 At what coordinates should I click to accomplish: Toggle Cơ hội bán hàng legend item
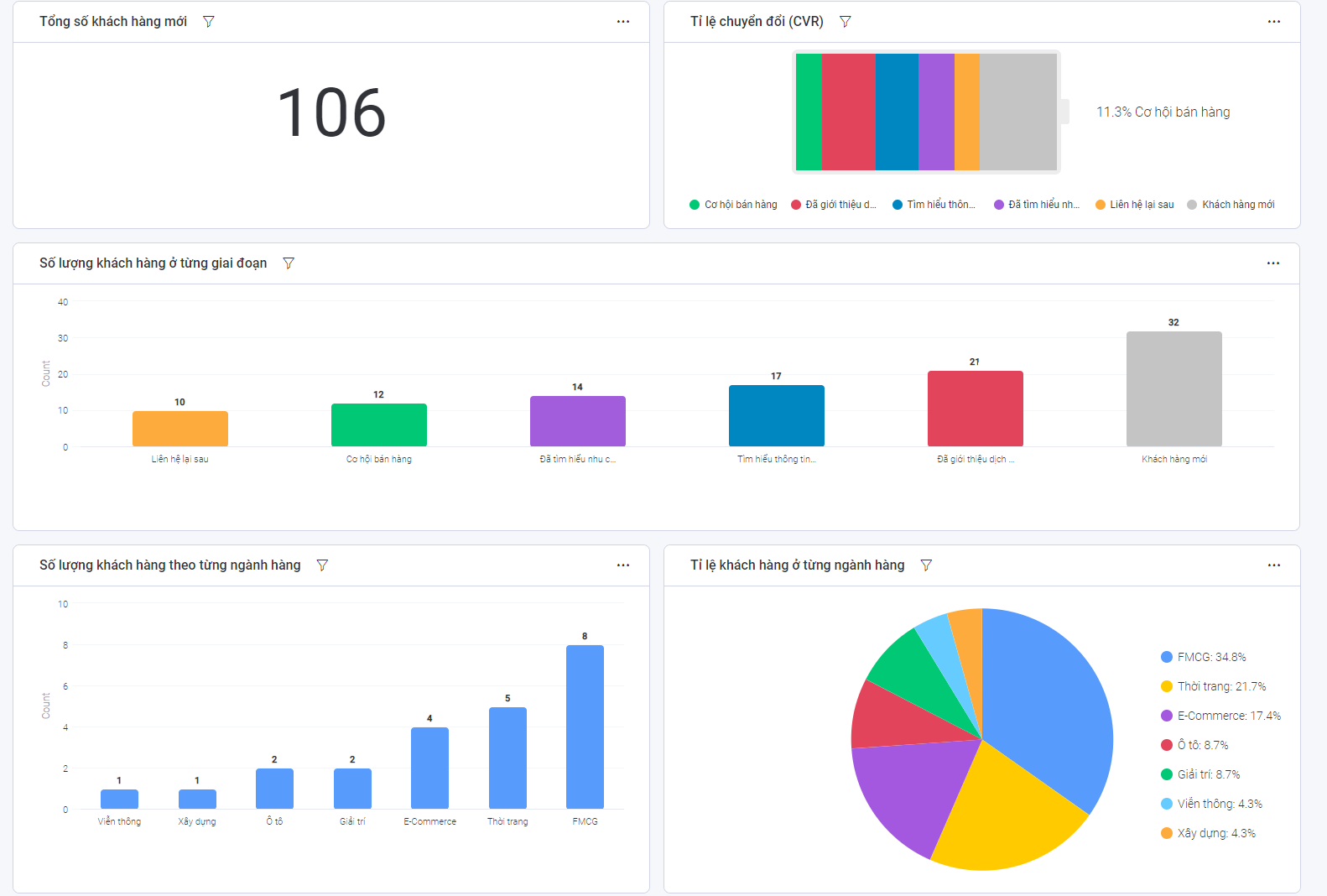click(x=733, y=205)
